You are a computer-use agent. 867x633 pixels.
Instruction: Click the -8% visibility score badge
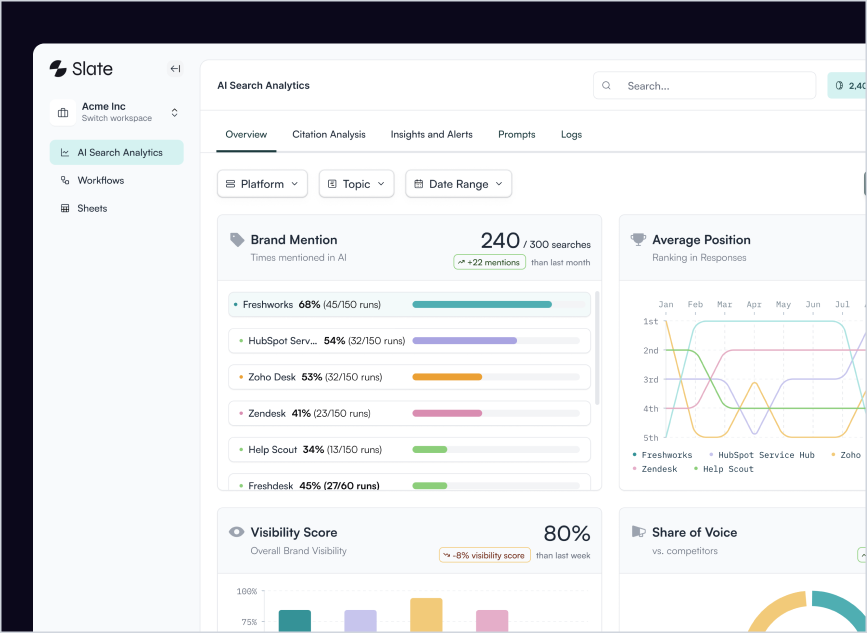tap(484, 555)
